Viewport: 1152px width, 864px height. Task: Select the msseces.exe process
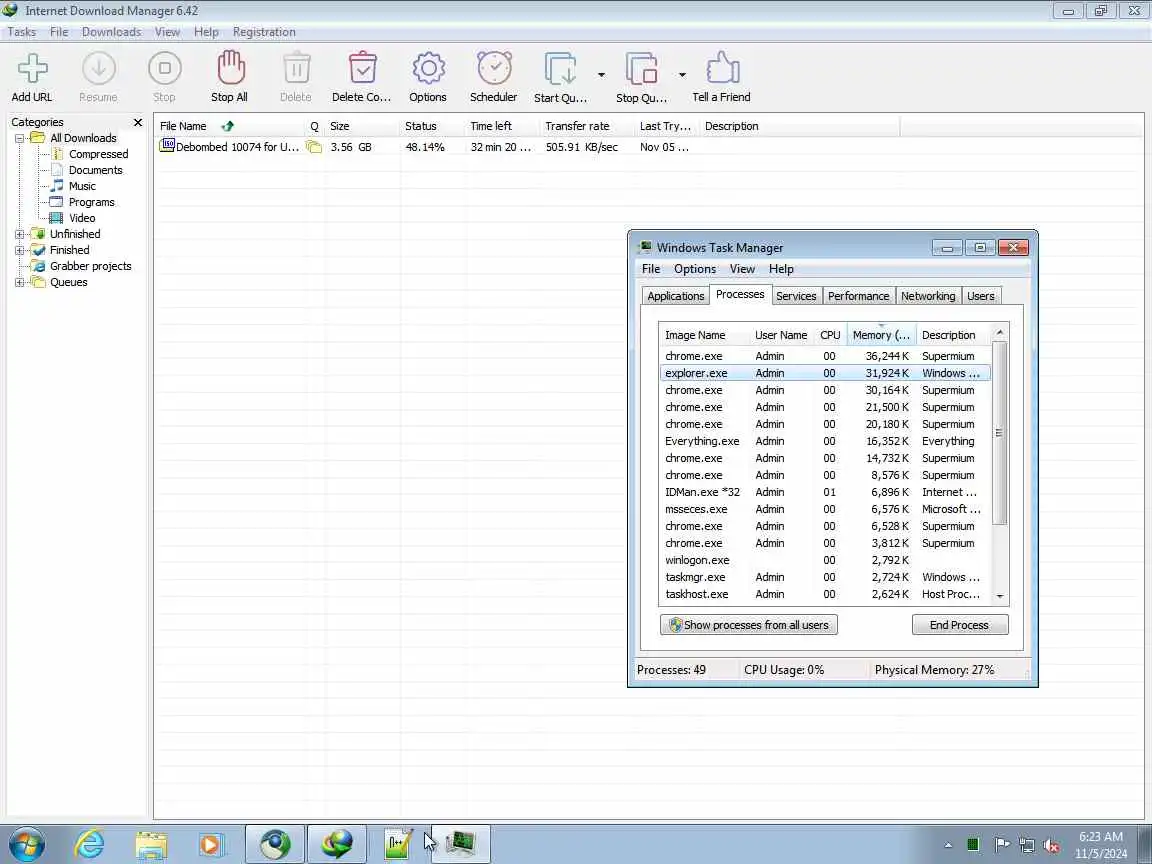pos(825,509)
